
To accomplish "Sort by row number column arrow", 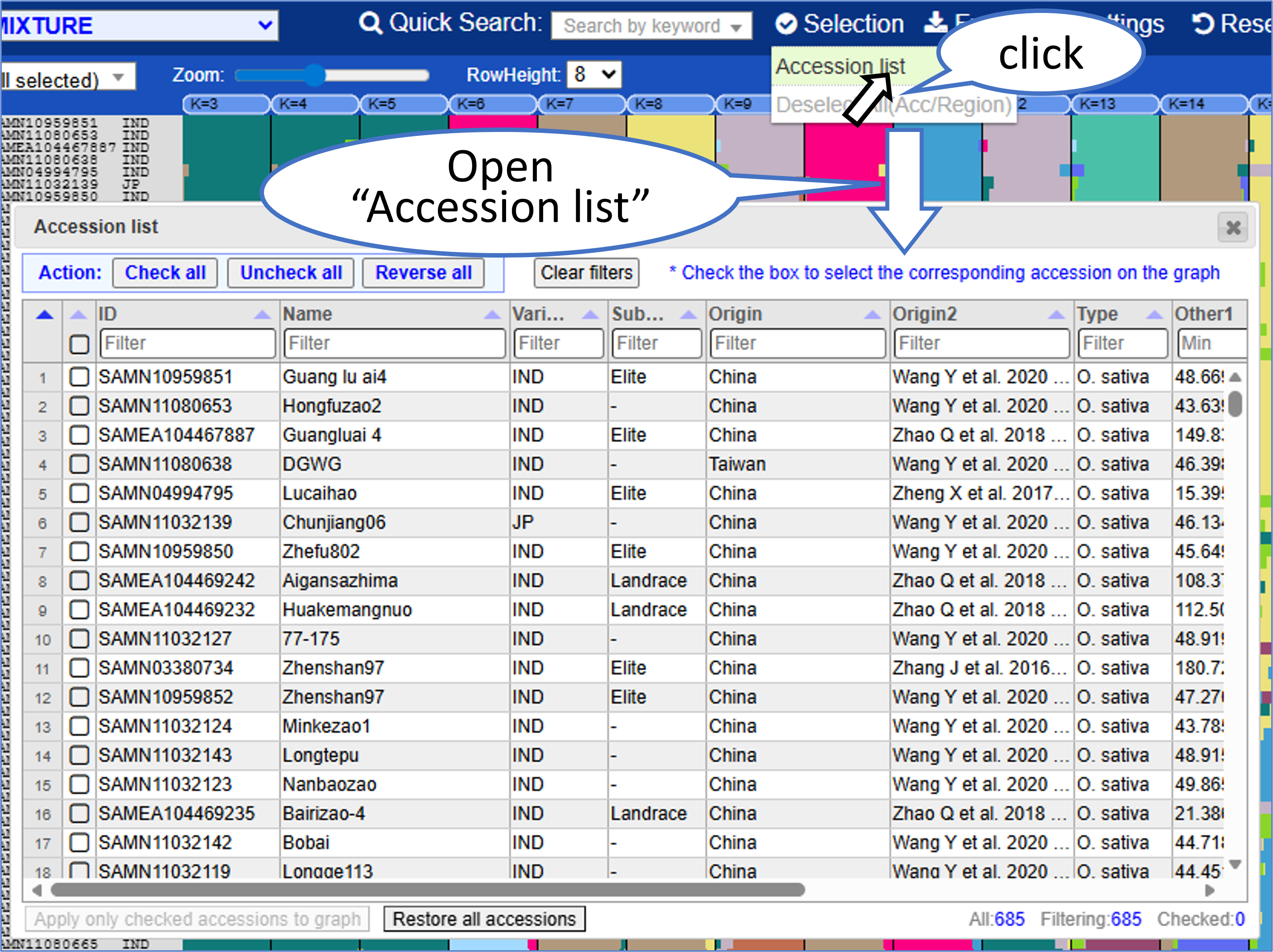I will 44,314.
